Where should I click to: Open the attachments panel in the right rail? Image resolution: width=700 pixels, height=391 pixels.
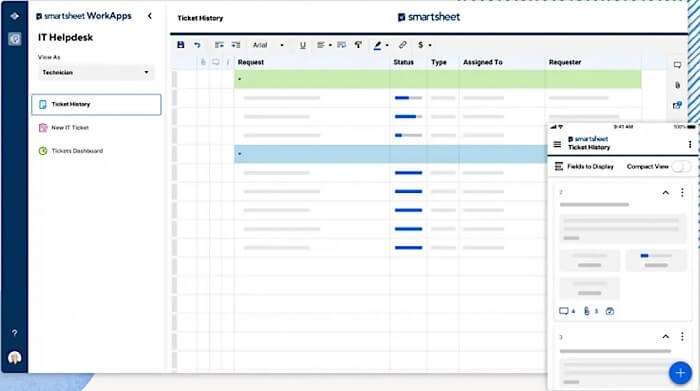[x=677, y=85]
